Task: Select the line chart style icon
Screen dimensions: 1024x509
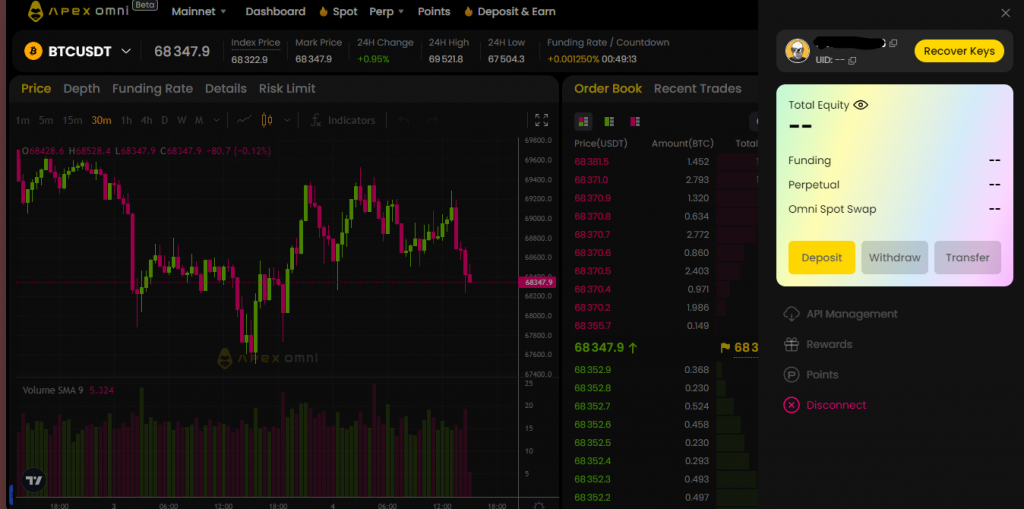Action: click(x=243, y=120)
